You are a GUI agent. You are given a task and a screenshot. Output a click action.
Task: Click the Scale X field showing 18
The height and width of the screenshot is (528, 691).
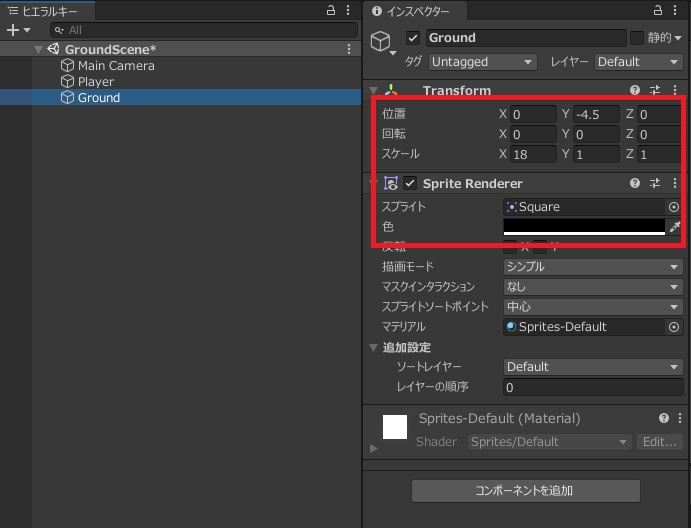point(533,154)
